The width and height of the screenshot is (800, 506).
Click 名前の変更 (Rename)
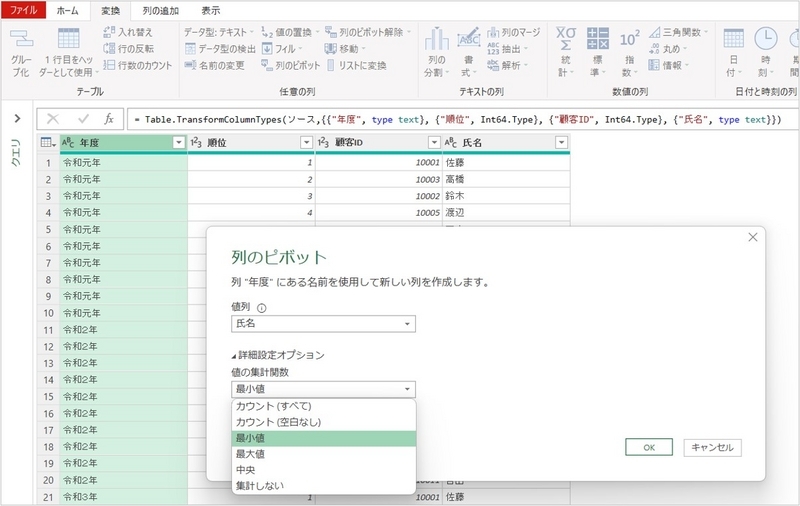tap(214, 65)
